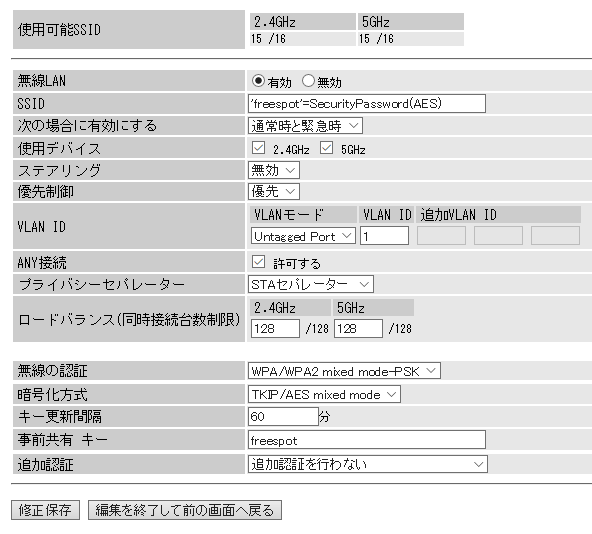Open the 優先制御 dropdown
The width and height of the screenshot is (592, 534).
pyautogui.click(x=274, y=191)
